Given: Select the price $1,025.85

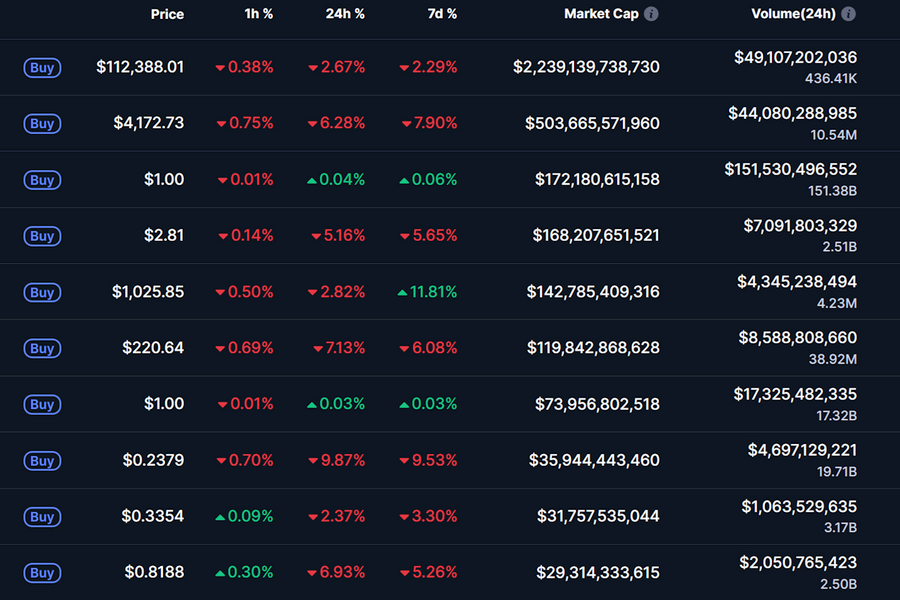Looking at the screenshot, I should [148, 292].
